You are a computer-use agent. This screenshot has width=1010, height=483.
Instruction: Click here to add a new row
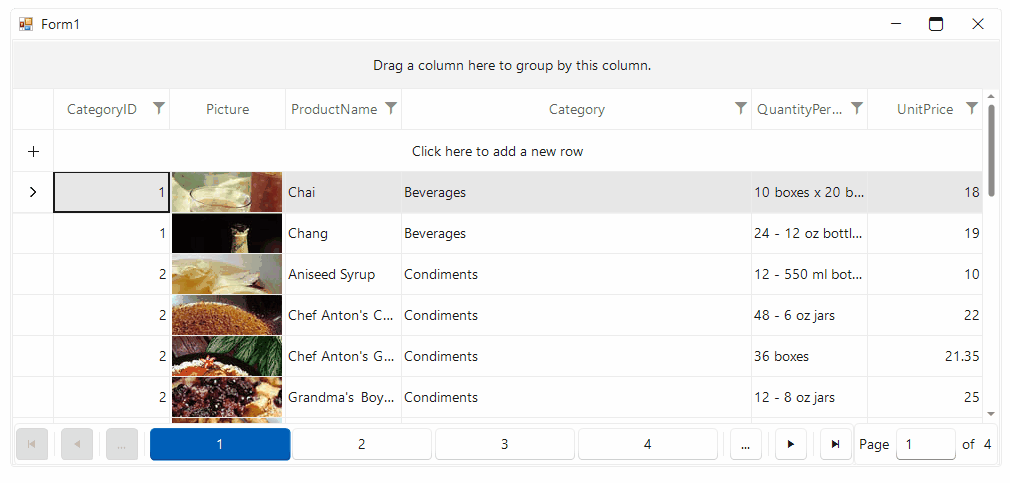[x=497, y=151]
